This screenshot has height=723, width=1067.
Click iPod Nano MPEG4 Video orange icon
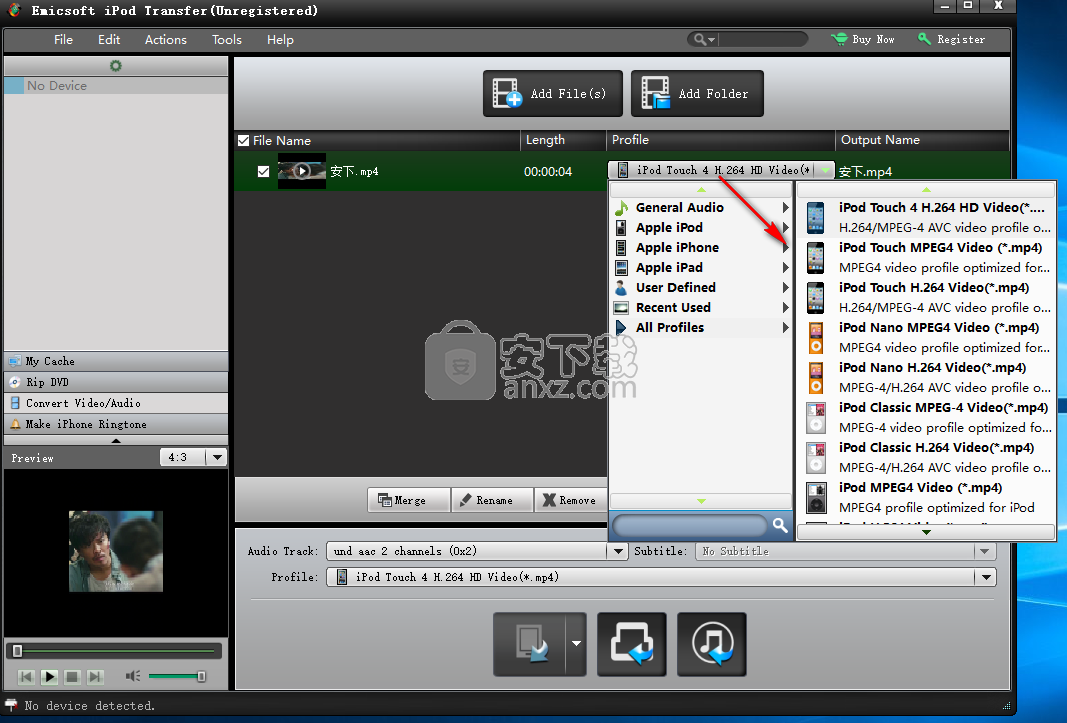(815, 338)
